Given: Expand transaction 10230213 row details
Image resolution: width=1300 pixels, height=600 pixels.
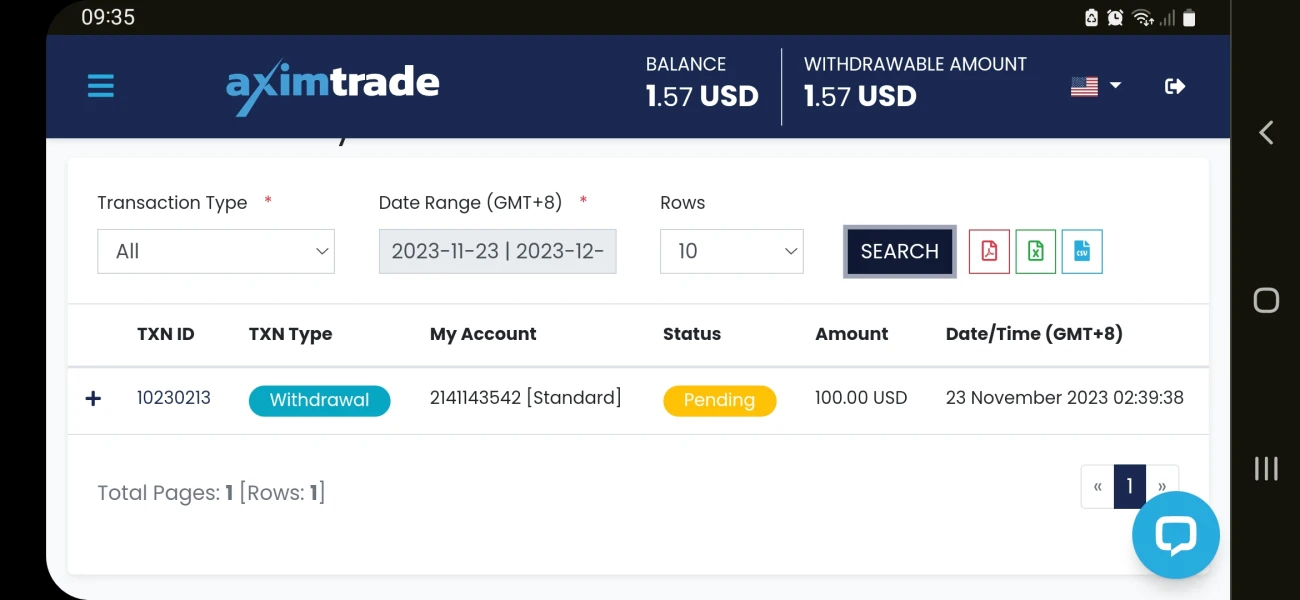Looking at the screenshot, I should point(93,399).
